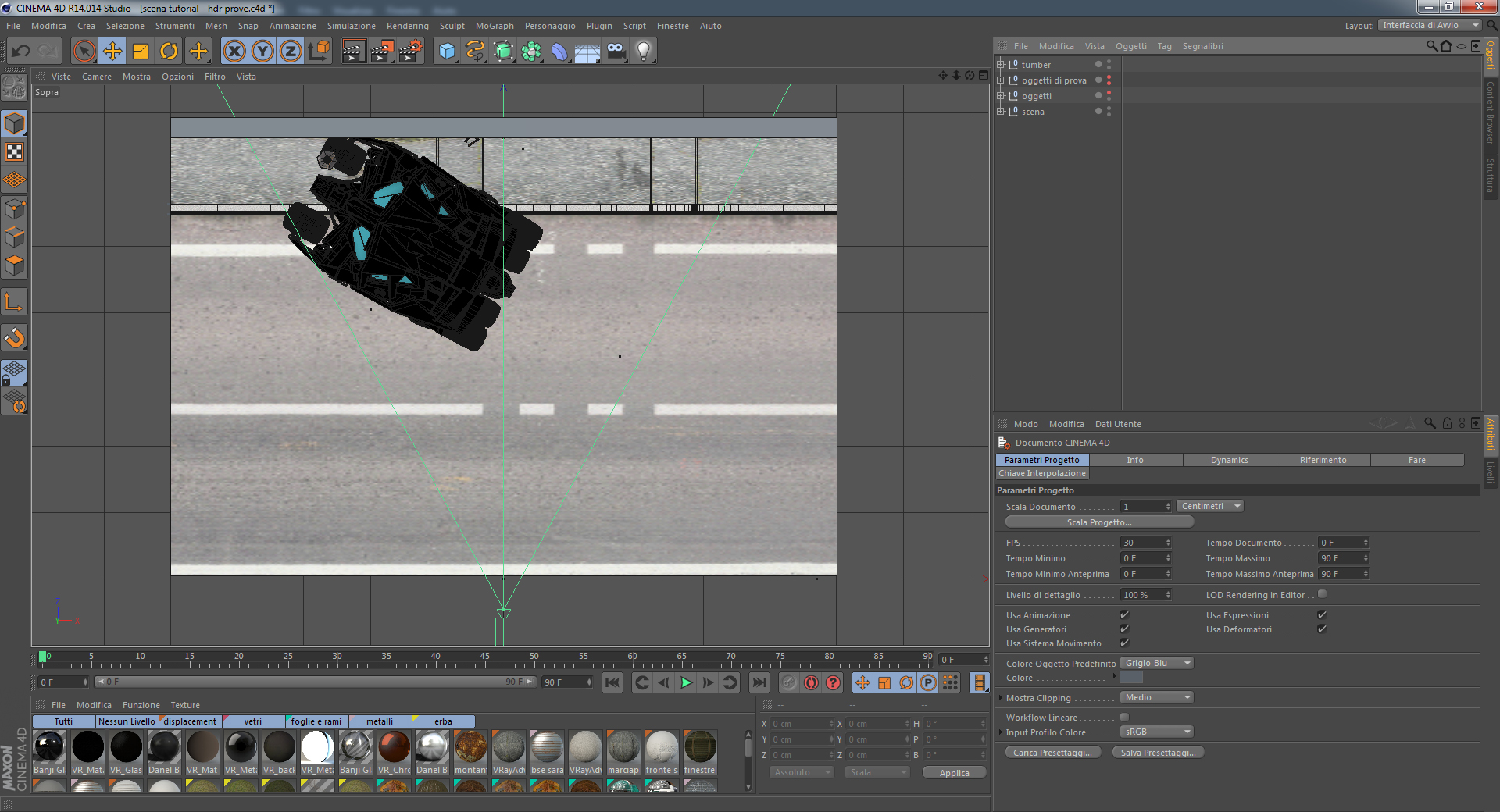Viewport: 1500px width, 812px height.
Task: Activate the Move tool
Action: click(112, 52)
